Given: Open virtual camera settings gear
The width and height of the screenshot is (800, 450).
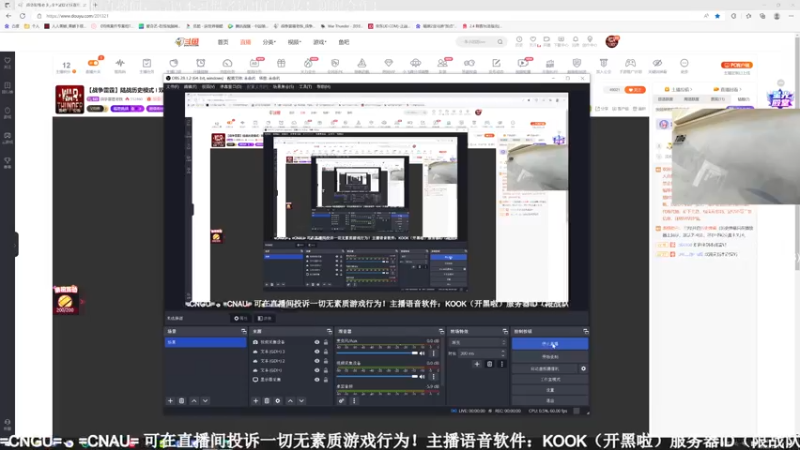Looking at the screenshot, I should (x=583, y=368).
